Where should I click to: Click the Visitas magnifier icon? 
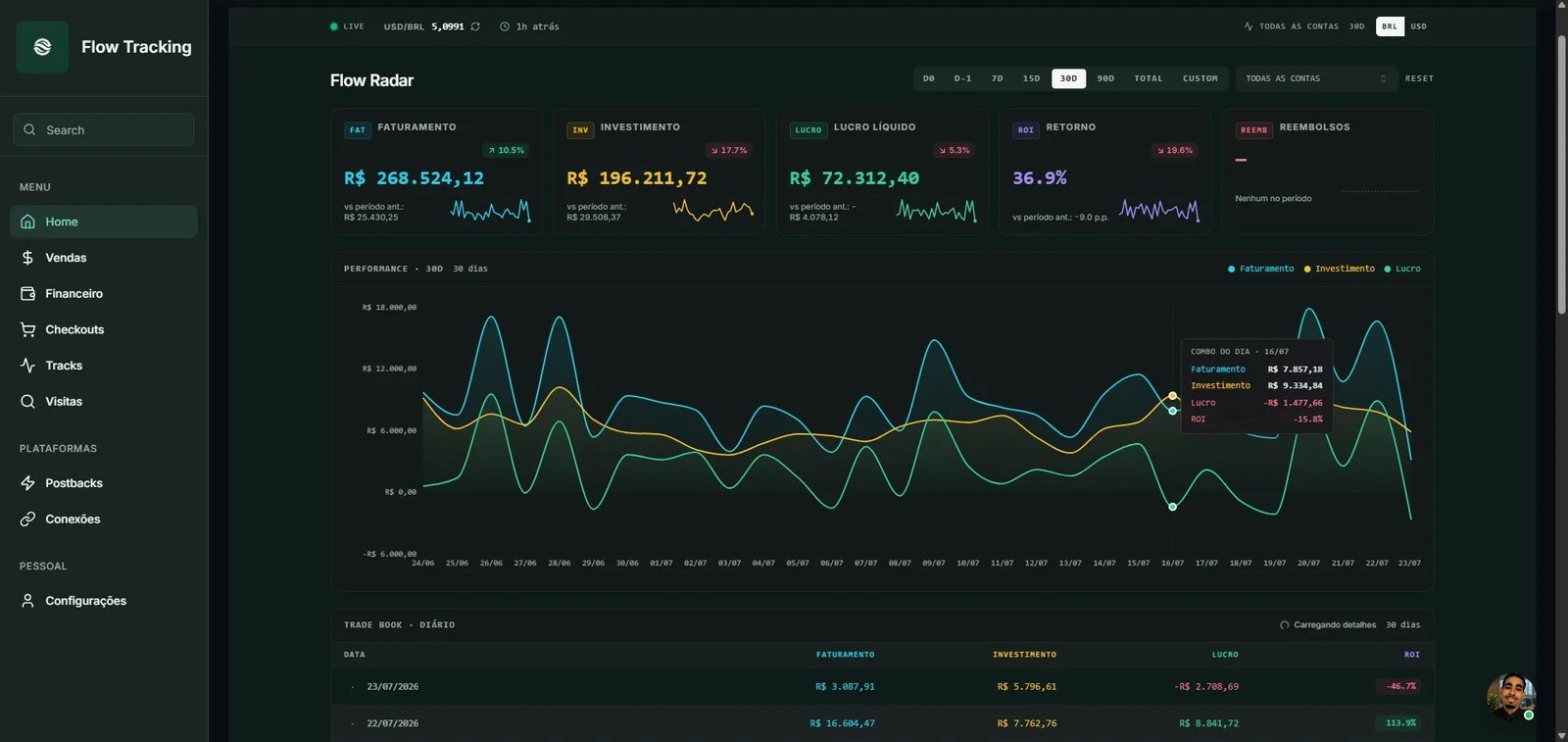pyautogui.click(x=27, y=402)
